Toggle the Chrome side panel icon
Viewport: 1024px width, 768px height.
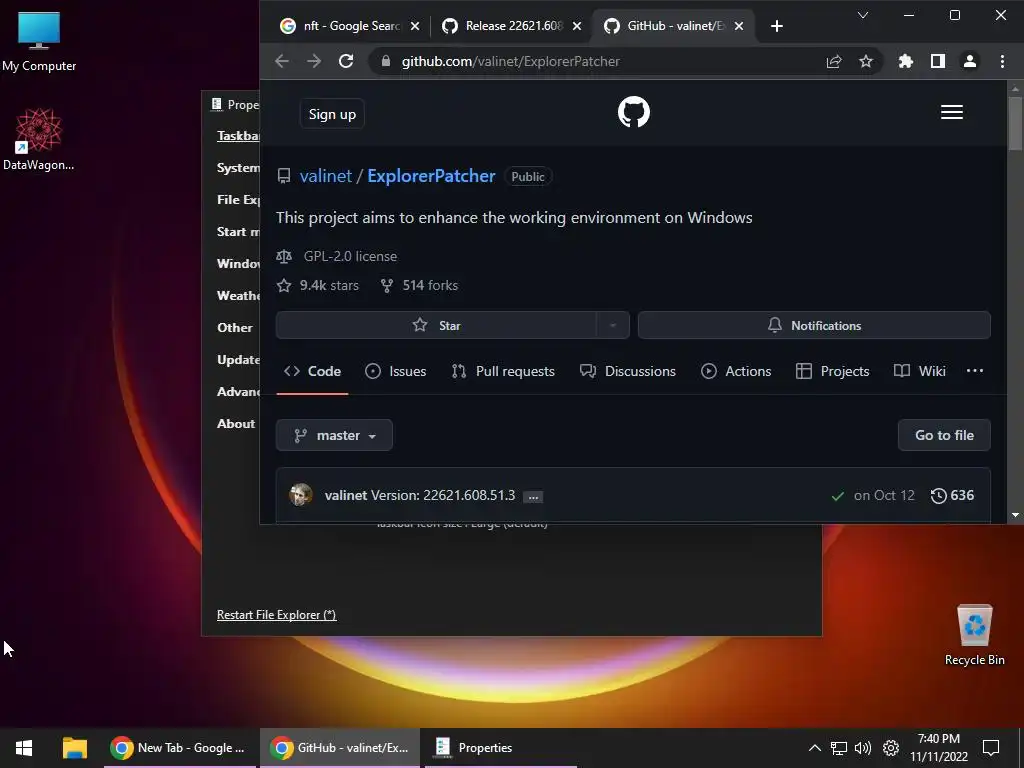tap(938, 61)
